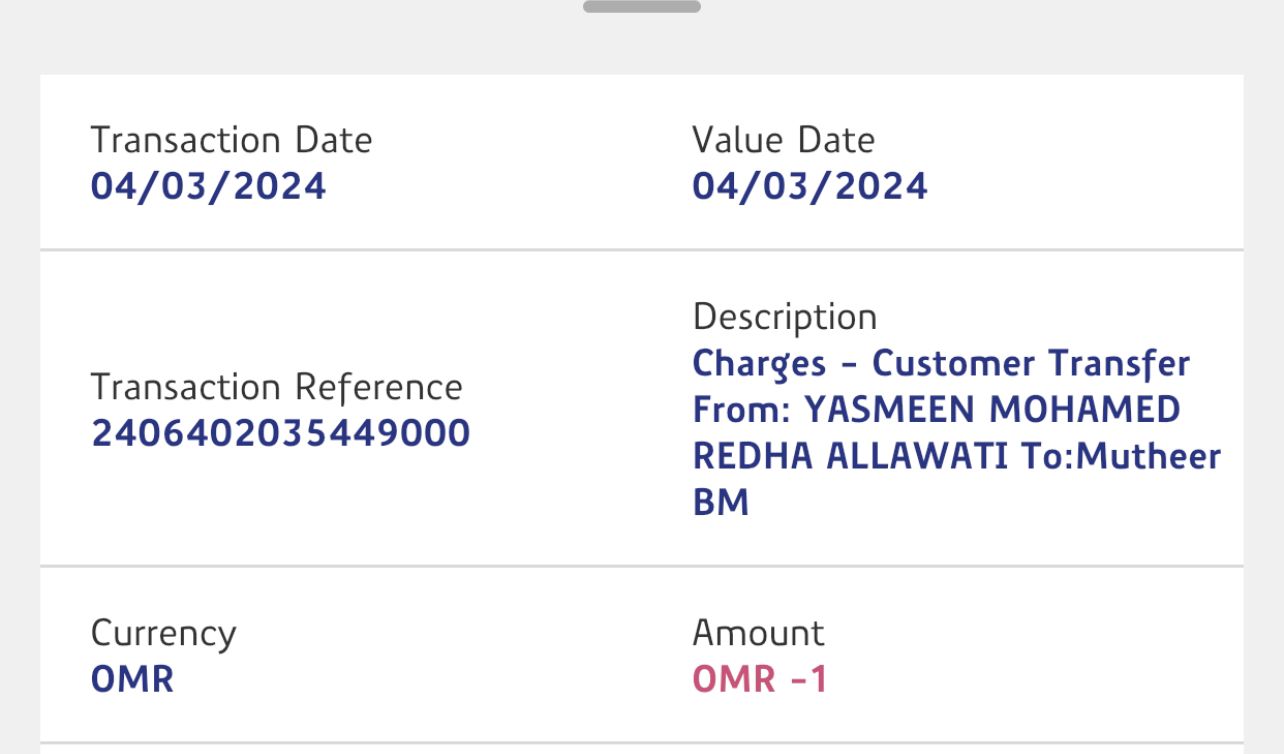
Task: Tap the red "OMR -1" amount
Action: (760, 680)
